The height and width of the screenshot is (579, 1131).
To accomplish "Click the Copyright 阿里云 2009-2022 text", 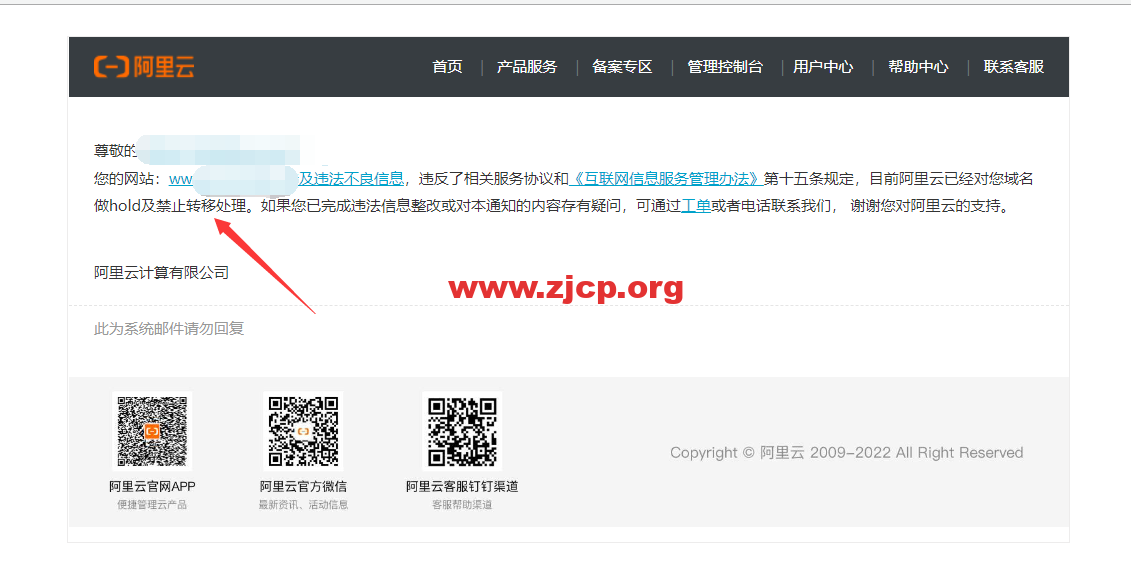I will (847, 453).
